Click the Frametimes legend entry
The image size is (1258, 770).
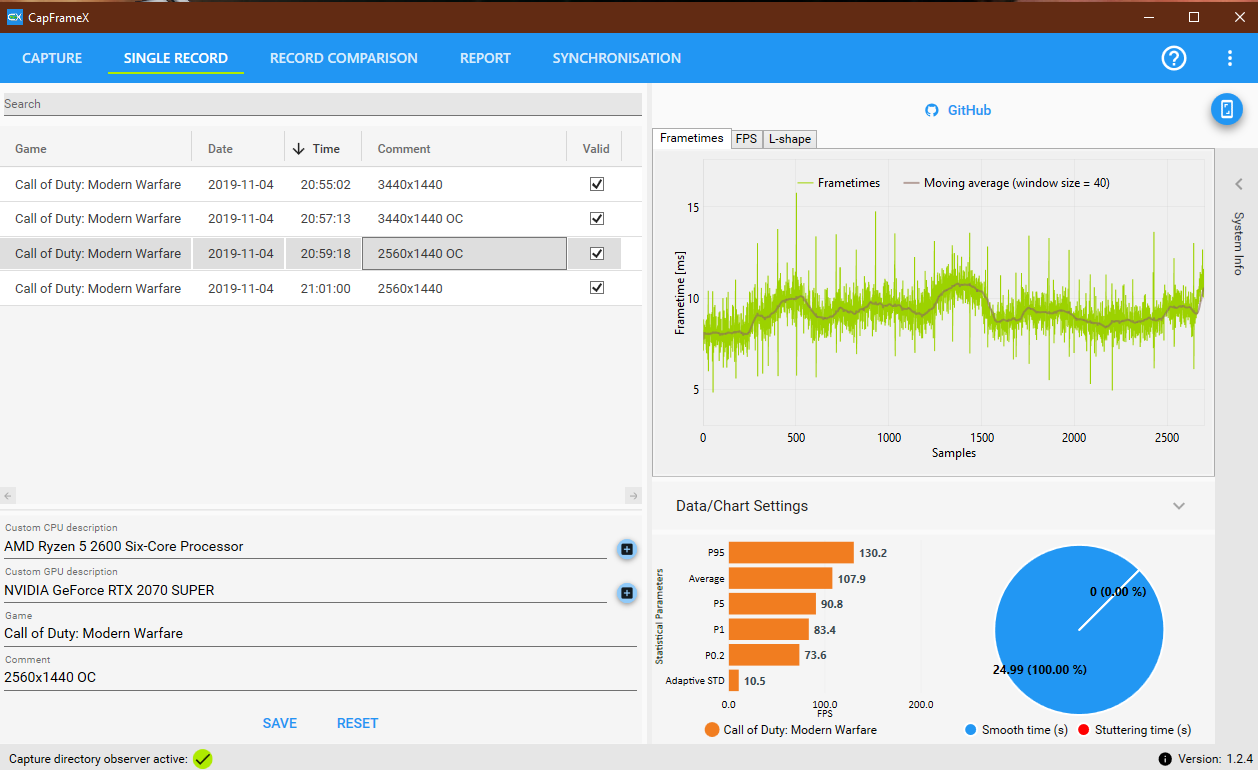tap(838, 183)
